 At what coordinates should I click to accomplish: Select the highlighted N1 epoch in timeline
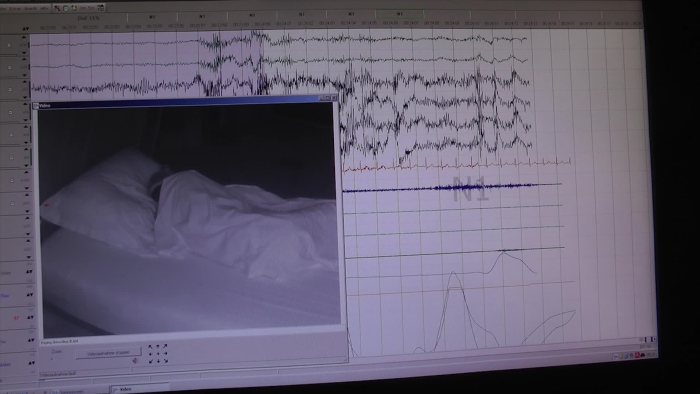tap(399, 14)
